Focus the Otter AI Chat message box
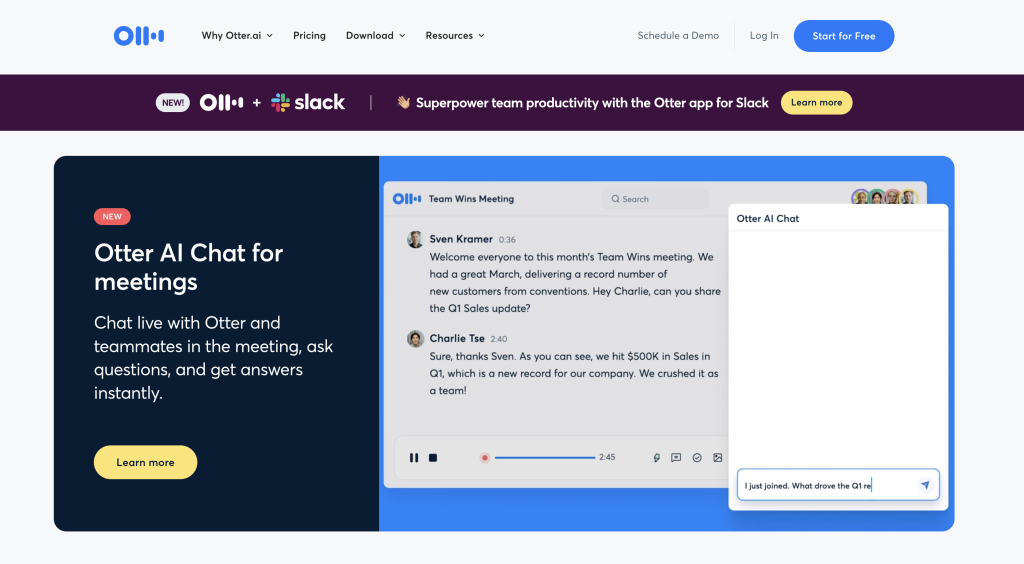 tap(838, 485)
